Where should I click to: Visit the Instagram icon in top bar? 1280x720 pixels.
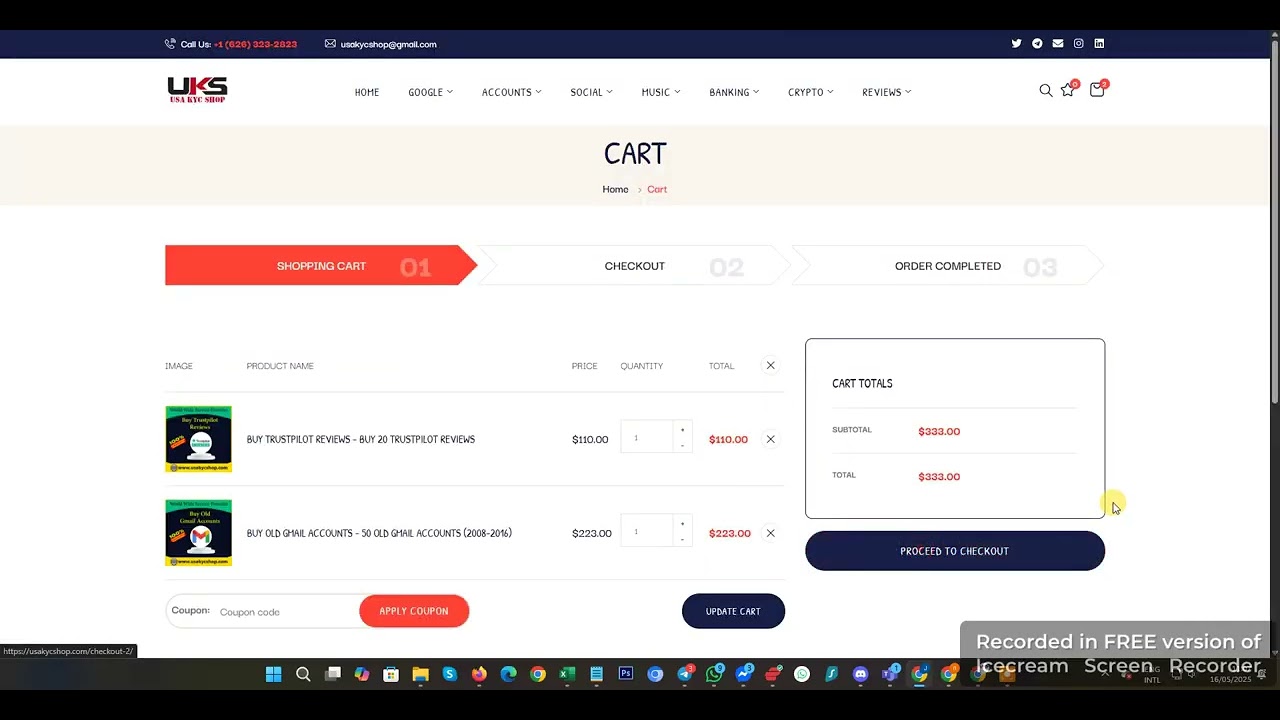1078,43
